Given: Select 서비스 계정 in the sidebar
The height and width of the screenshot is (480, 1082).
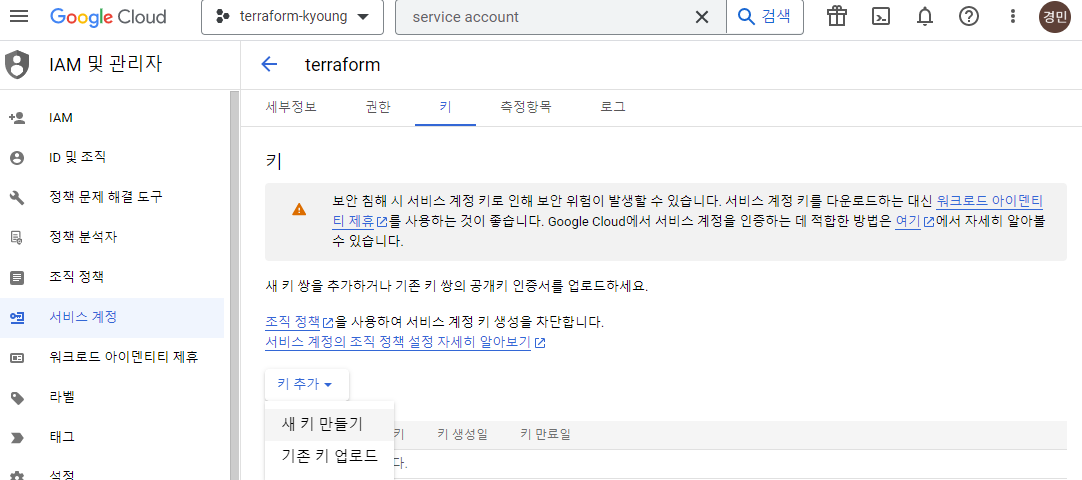Looking at the screenshot, I should coord(112,318).
